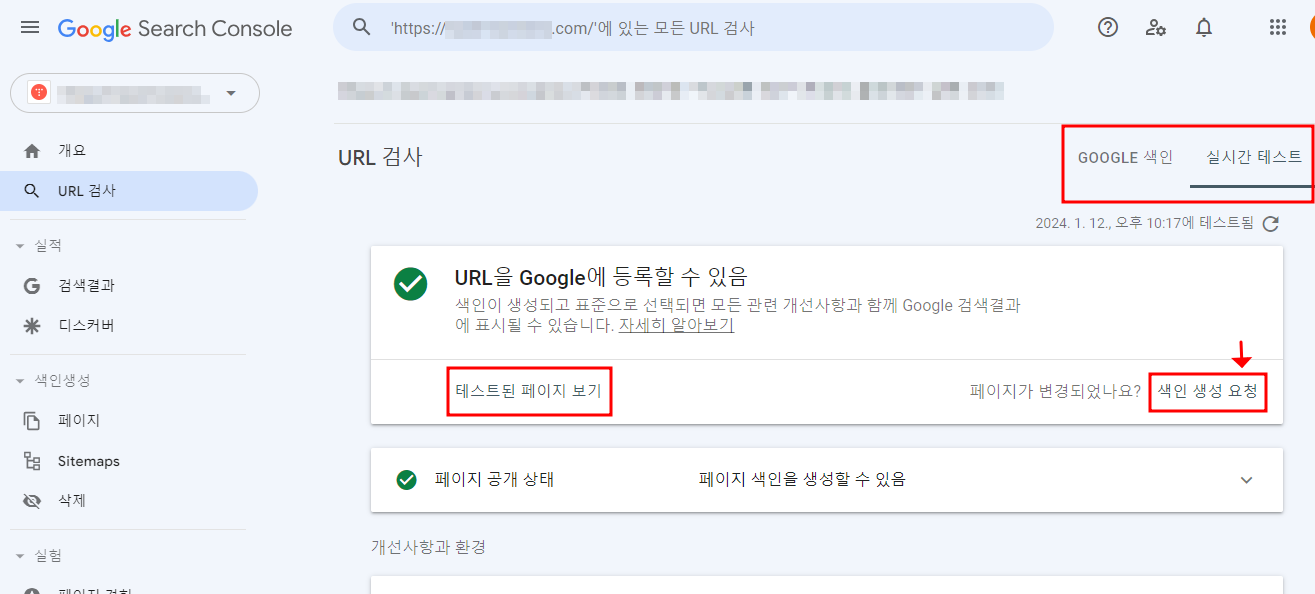Expand 페이지 공개 상태 row chevron
1315x594 pixels.
pyautogui.click(x=1246, y=480)
